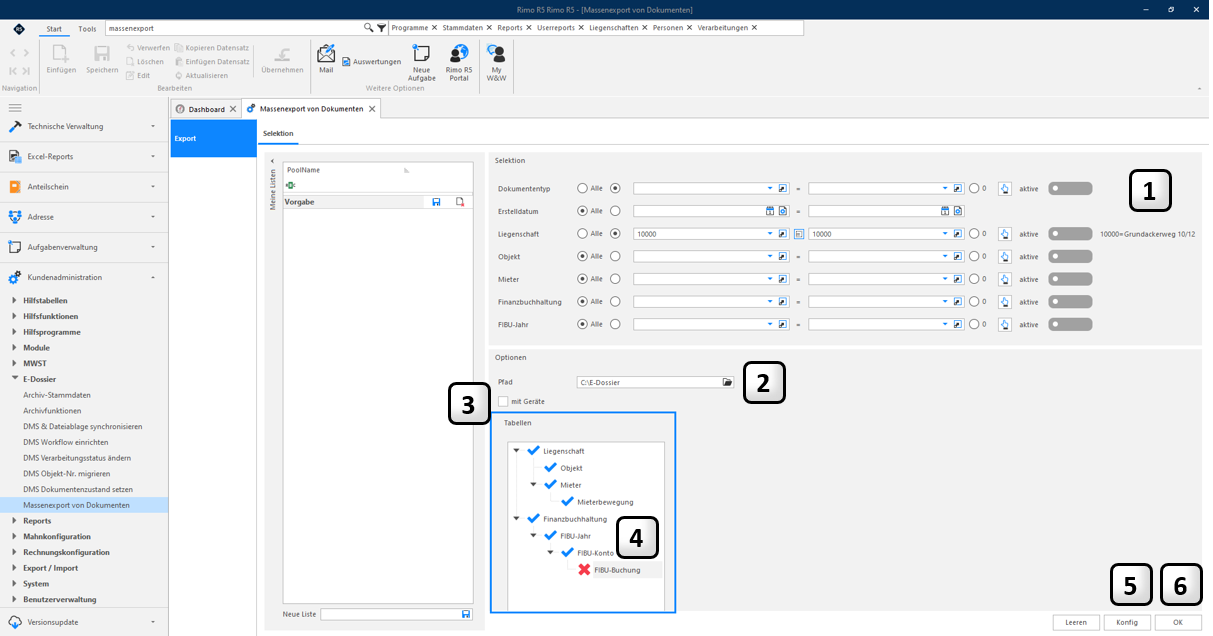Image resolution: width=1213 pixels, height=636 pixels.
Task: Toggle the aktive switch in the Liegenschaft row
Action: pos(1070,234)
